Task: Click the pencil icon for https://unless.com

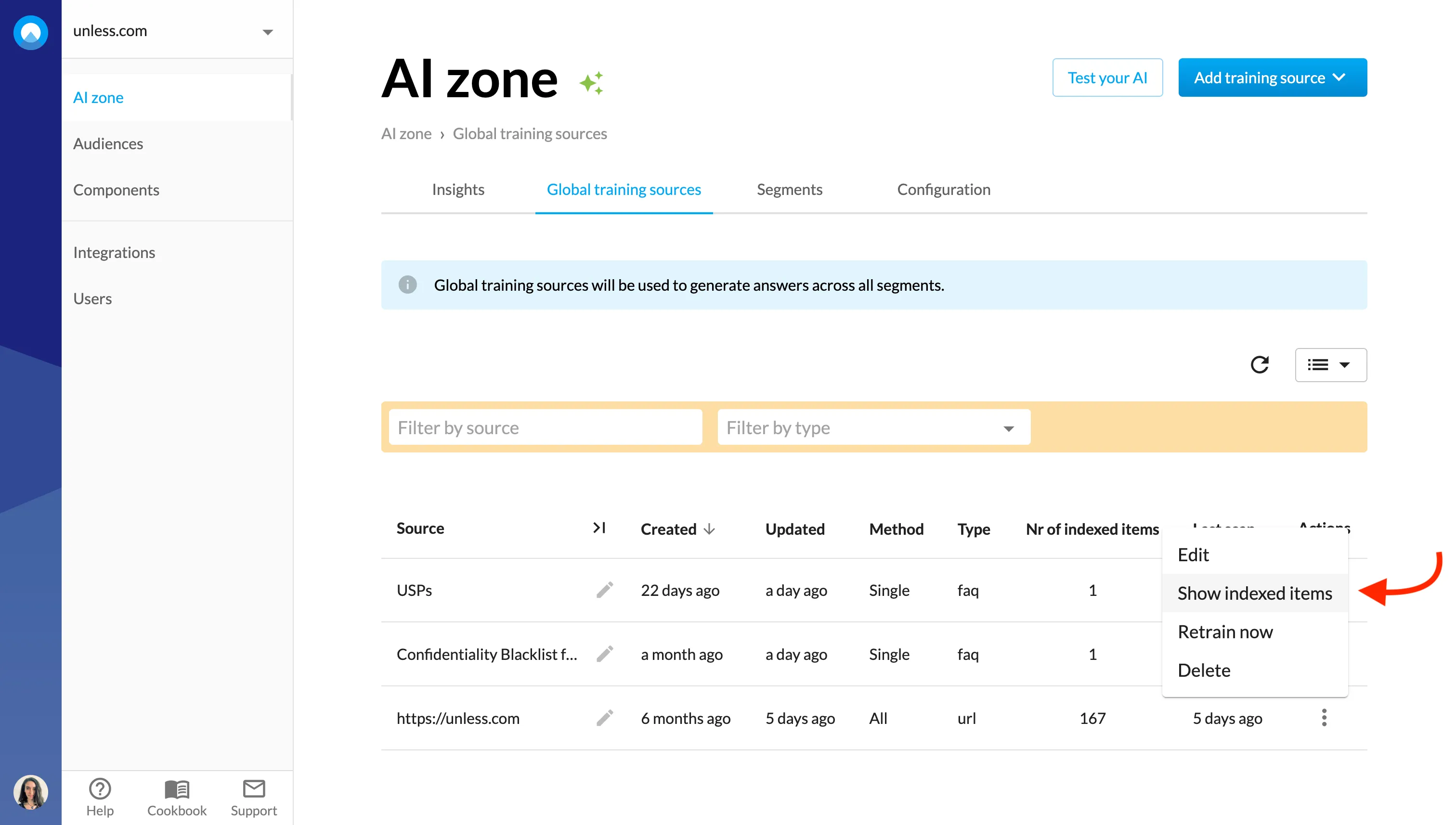Action: pos(604,718)
